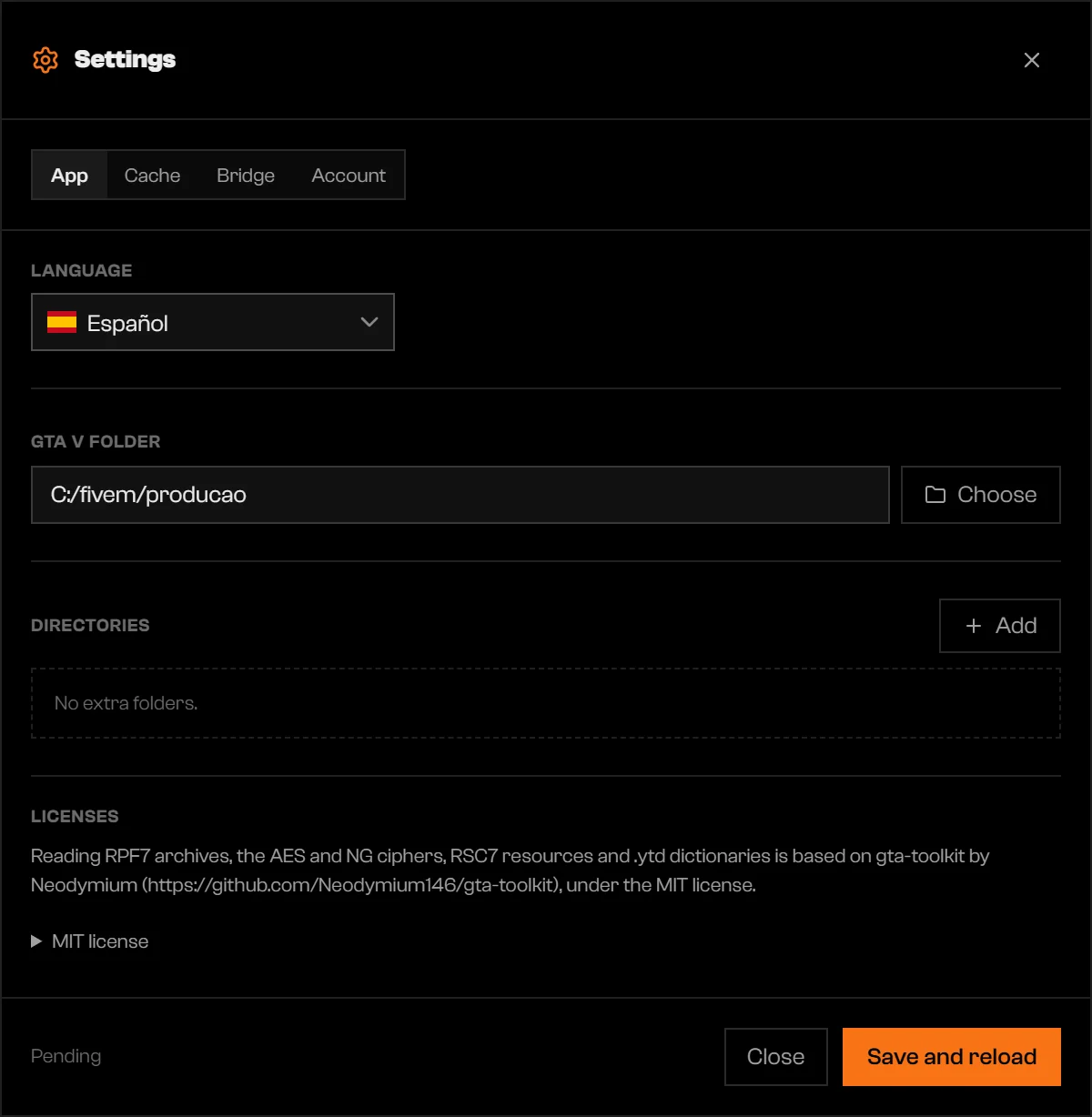Screen dimensions: 1092x1117
Task: Open the Cache tab
Action: pyautogui.click(x=152, y=175)
